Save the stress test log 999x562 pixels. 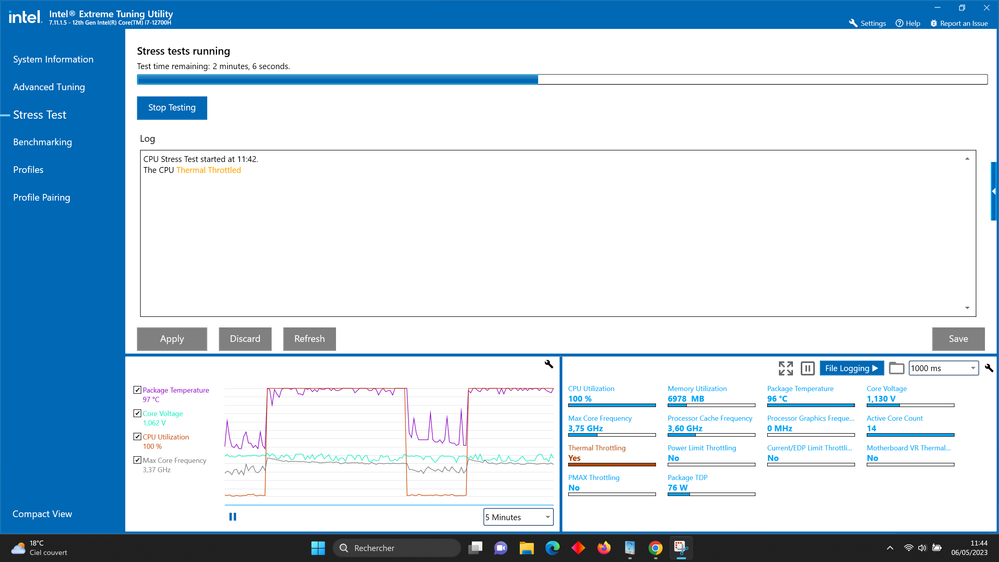pyautogui.click(x=958, y=339)
